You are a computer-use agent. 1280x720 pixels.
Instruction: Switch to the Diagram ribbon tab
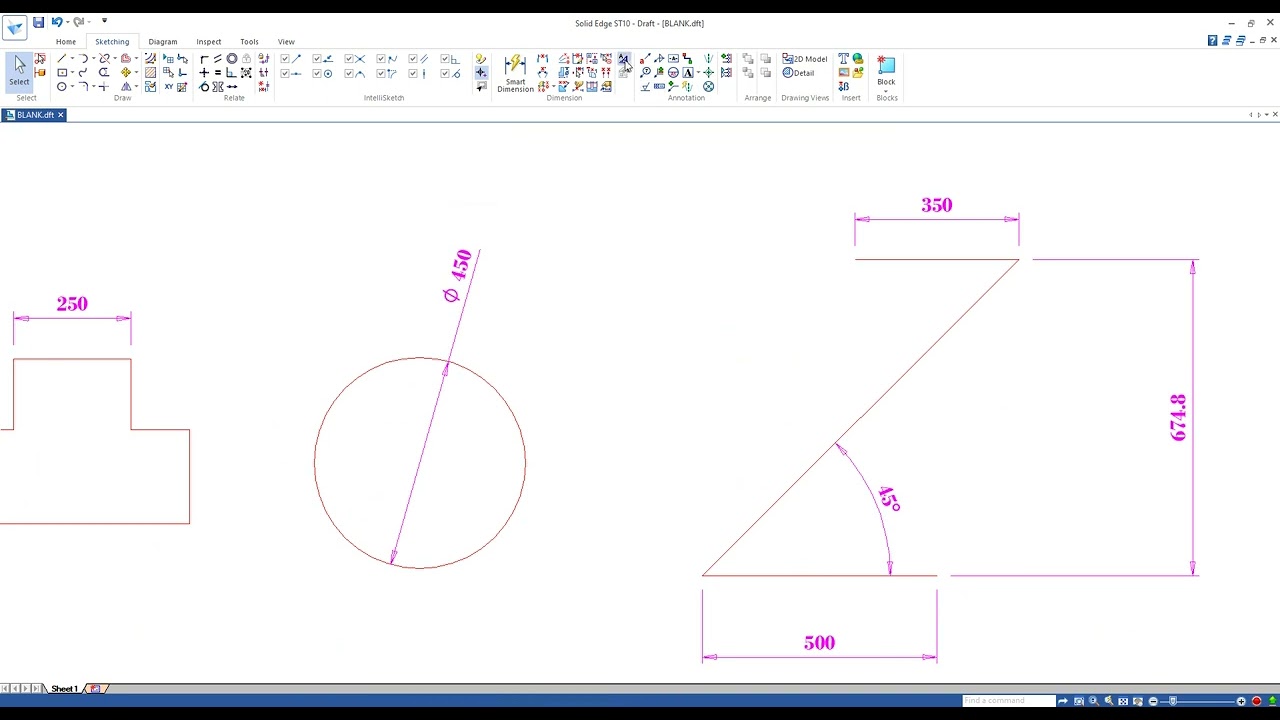pyautogui.click(x=162, y=42)
